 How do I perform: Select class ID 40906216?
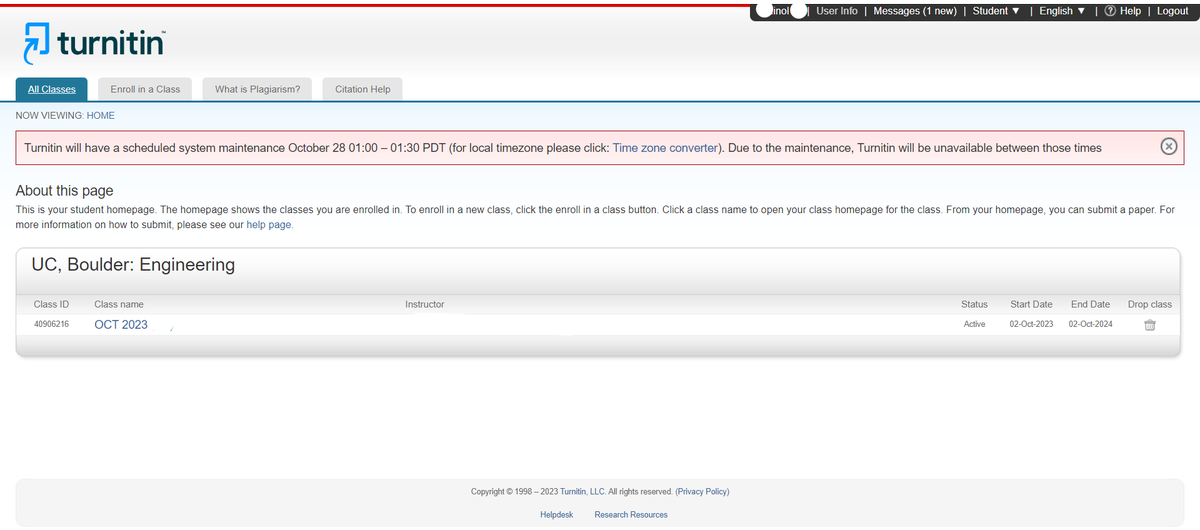click(51, 325)
